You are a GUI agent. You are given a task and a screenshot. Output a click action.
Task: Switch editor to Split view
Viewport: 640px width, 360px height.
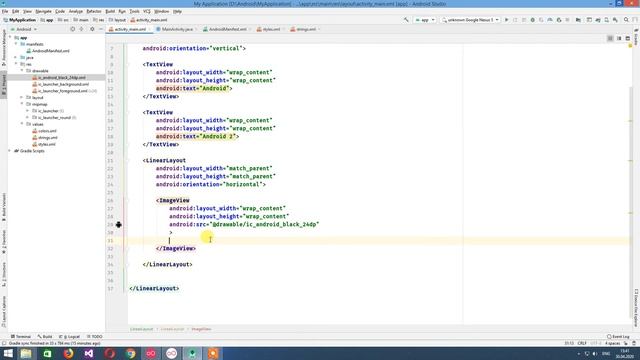[619, 38]
